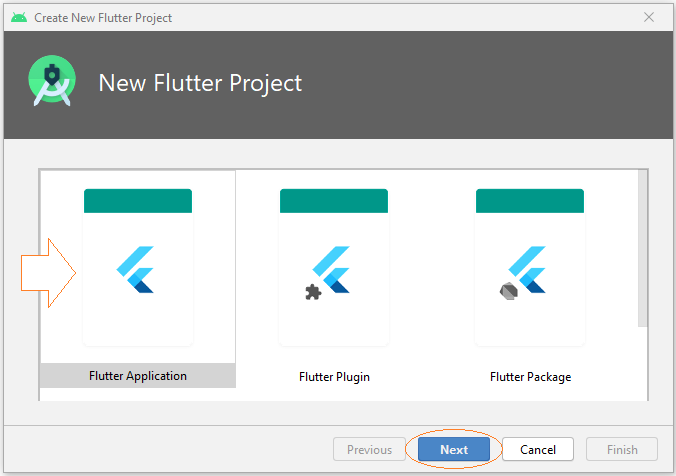The width and height of the screenshot is (676, 476).
Task: Click the Flutter Application label
Action: point(138,376)
